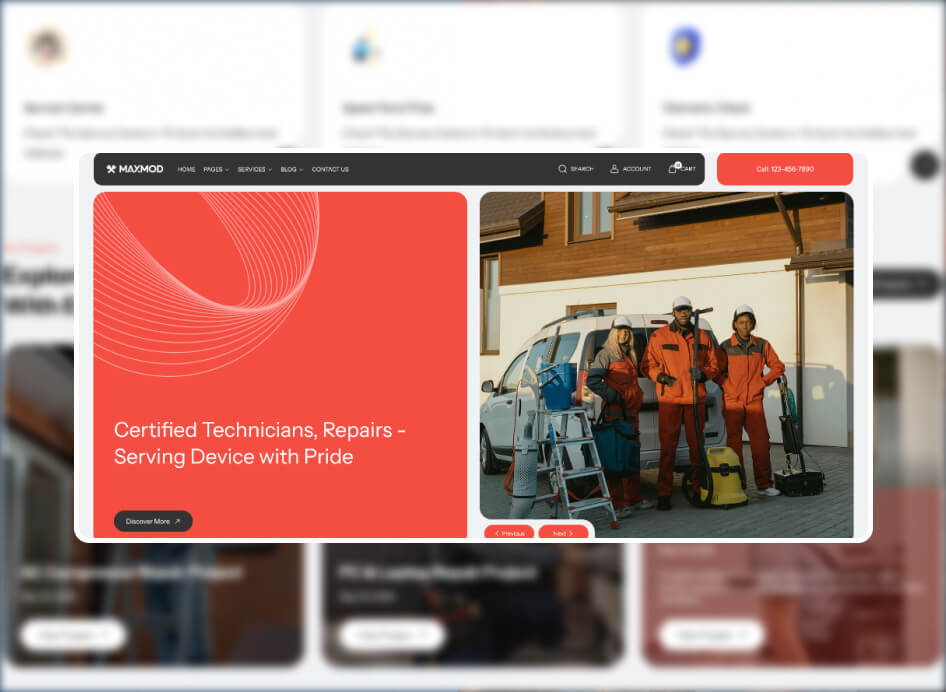
Task: Expand the Services dropdown menu
Action: [x=254, y=169]
